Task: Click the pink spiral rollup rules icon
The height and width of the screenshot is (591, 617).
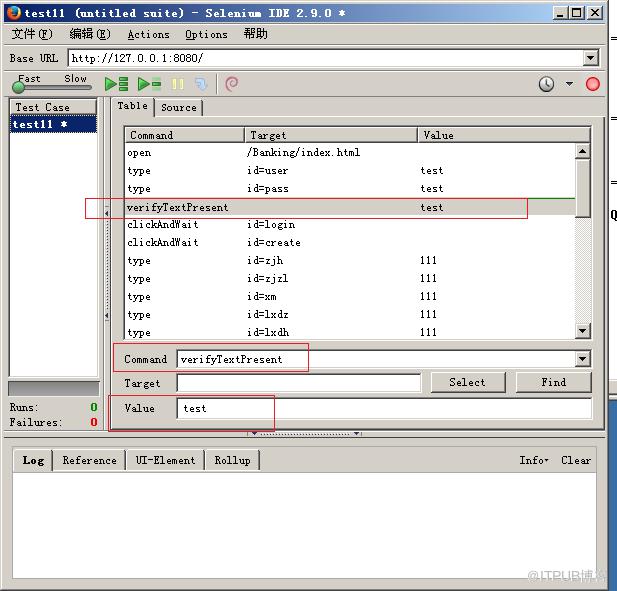Action: (231, 84)
